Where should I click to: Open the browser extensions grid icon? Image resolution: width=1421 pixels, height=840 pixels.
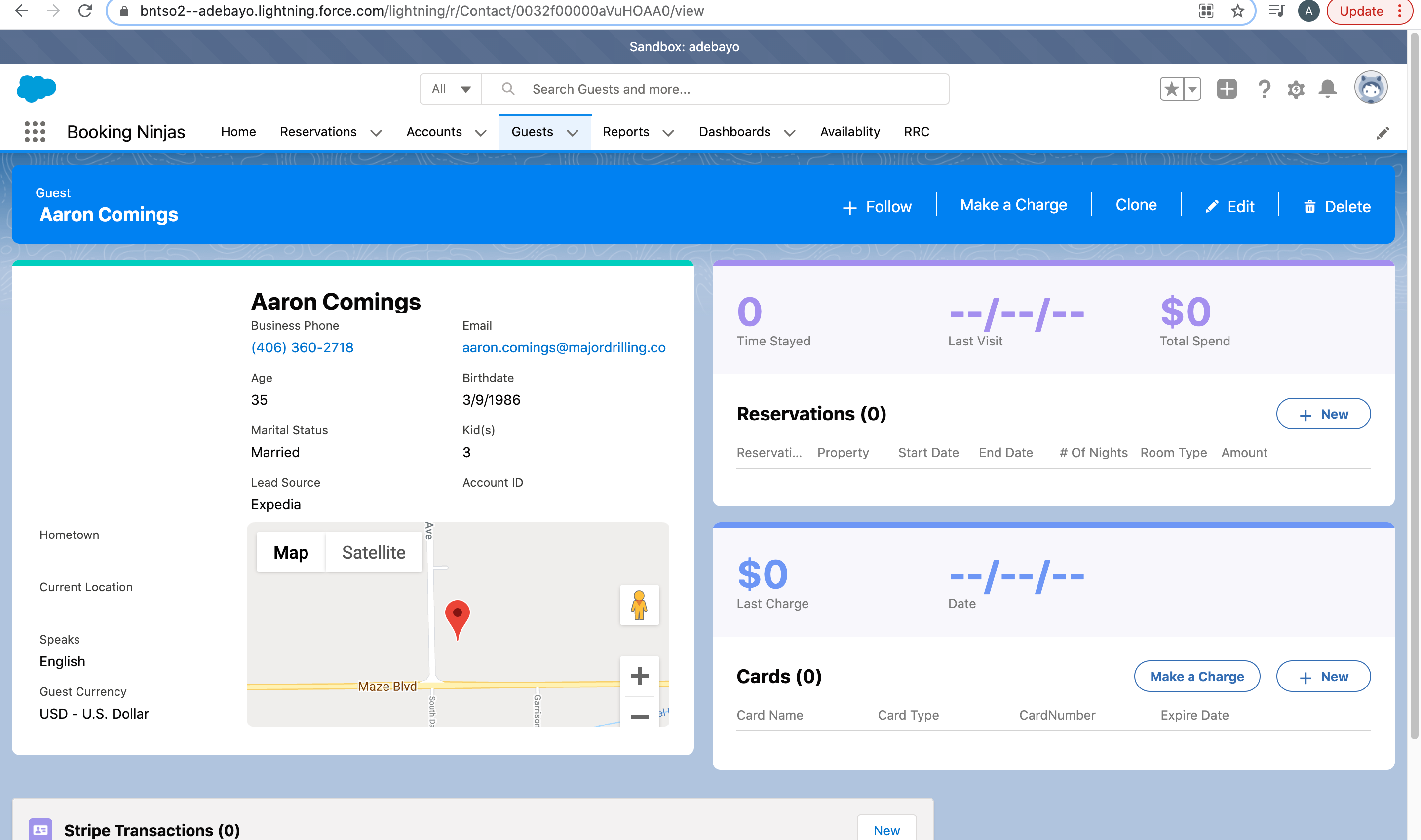[x=1206, y=11]
